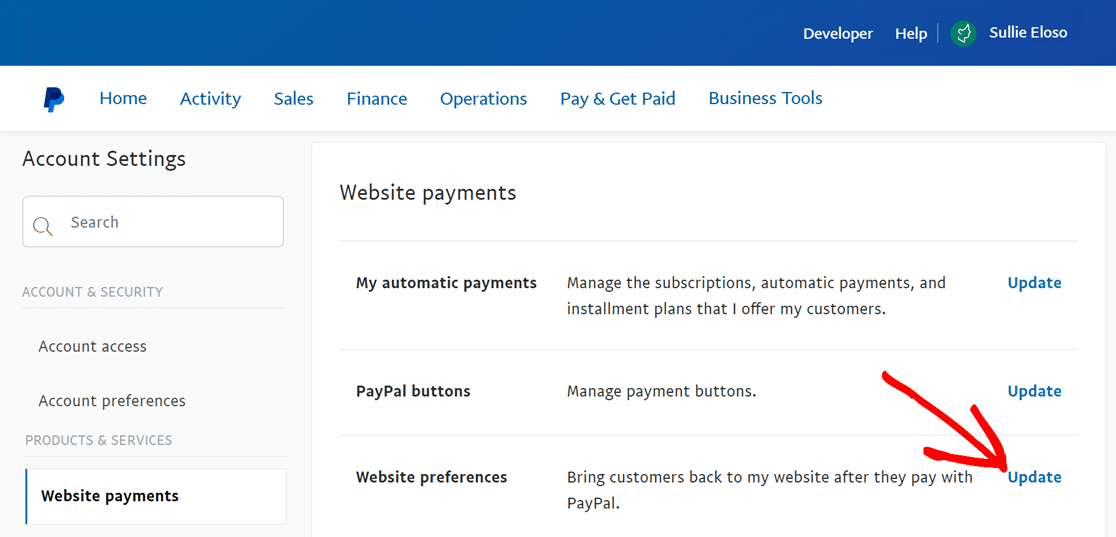Viewport: 1116px width, 537px height.
Task: Click the Account Settings heading
Action: point(104,159)
